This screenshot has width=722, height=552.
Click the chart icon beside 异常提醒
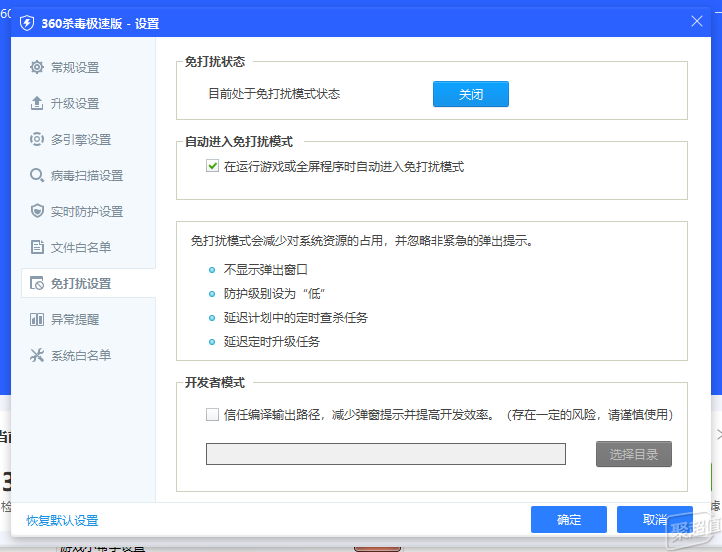pos(37,319)
